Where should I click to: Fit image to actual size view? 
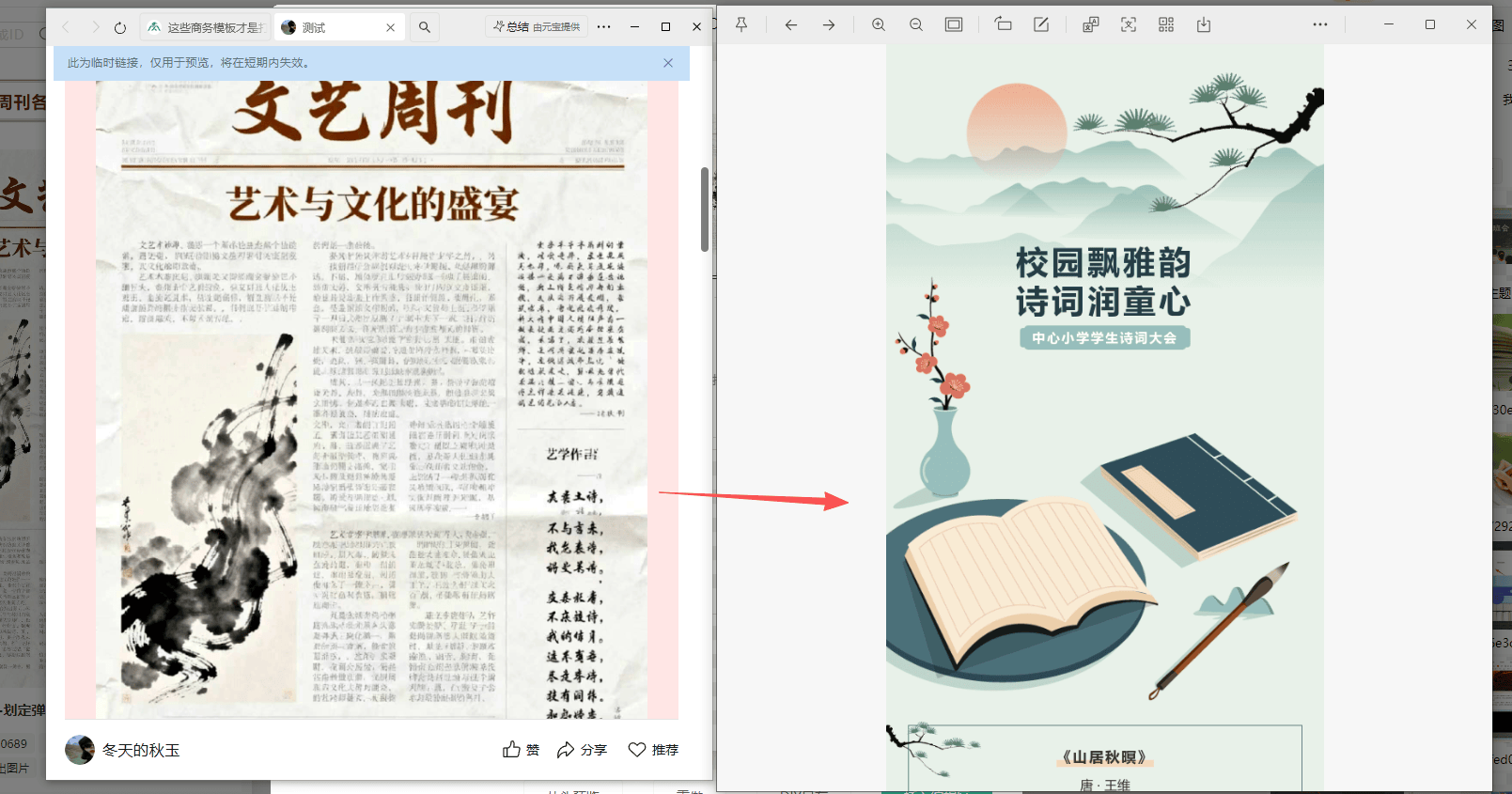[x=954, y=25]
